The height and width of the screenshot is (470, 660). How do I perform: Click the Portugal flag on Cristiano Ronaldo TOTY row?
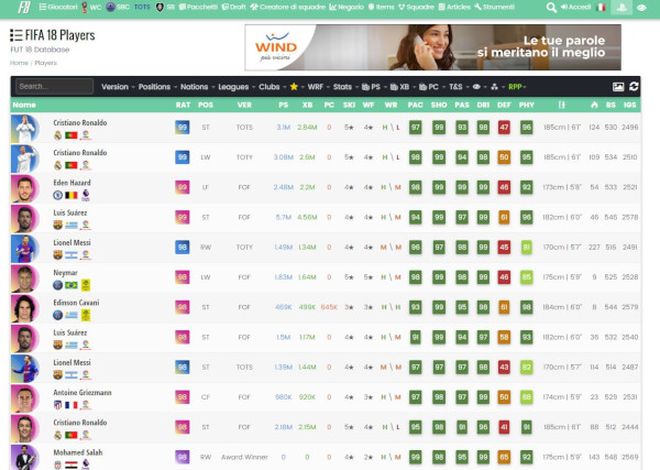71,165
